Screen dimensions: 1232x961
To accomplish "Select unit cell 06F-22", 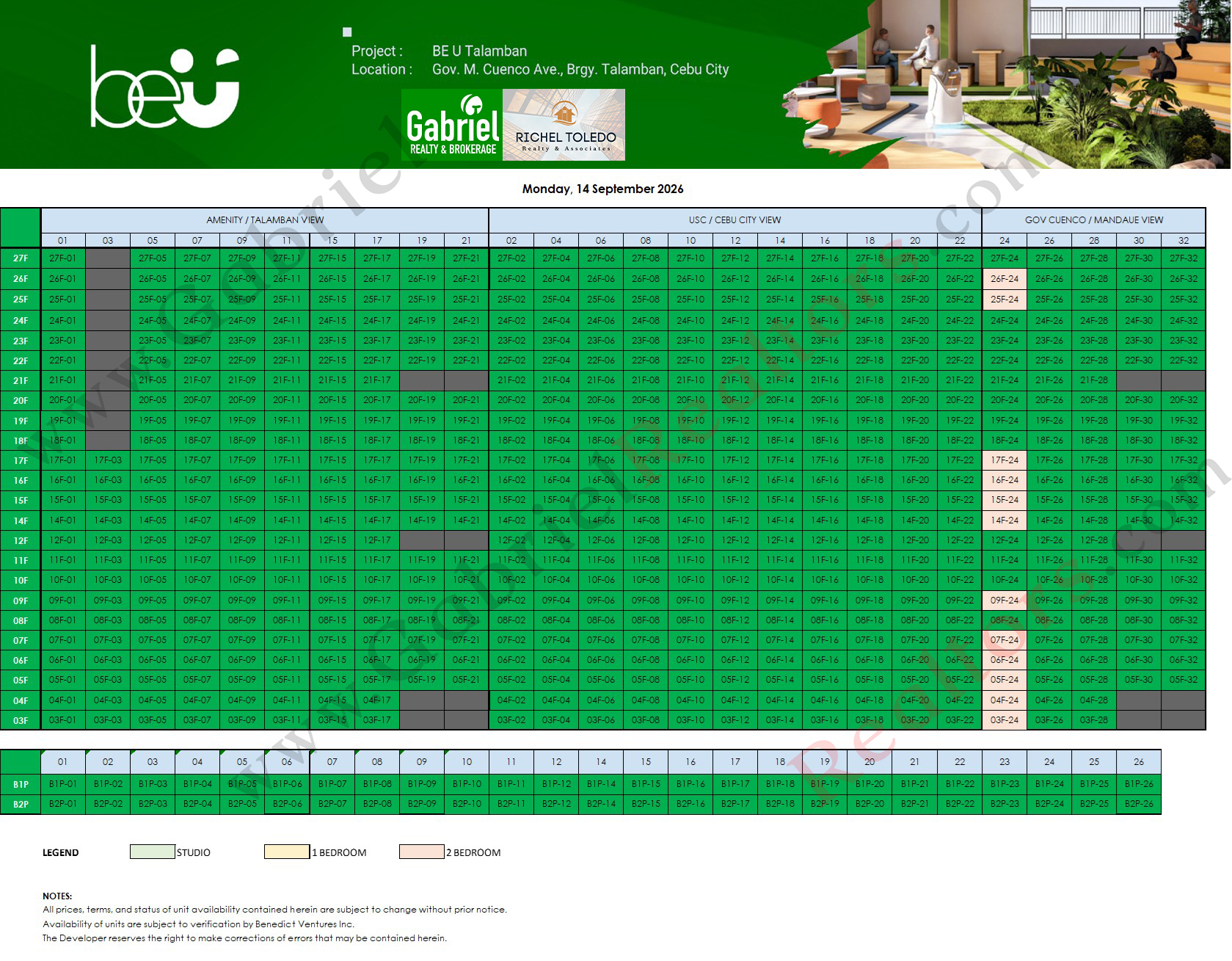I will 959,660.
